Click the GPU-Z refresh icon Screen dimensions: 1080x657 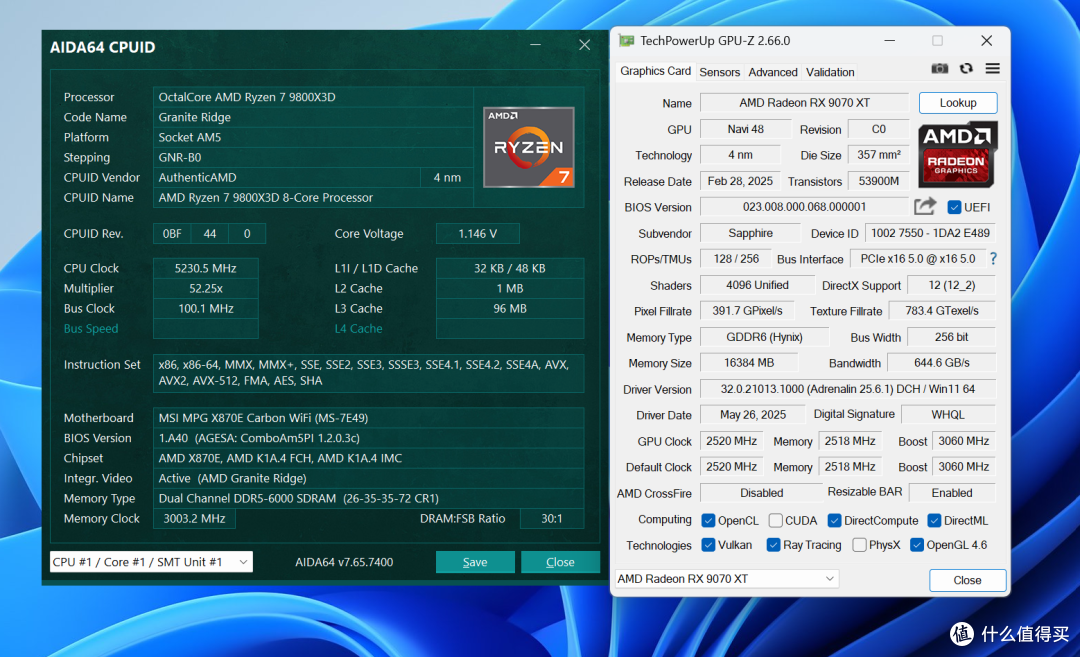pyautogui.click(x=966, y=69)
